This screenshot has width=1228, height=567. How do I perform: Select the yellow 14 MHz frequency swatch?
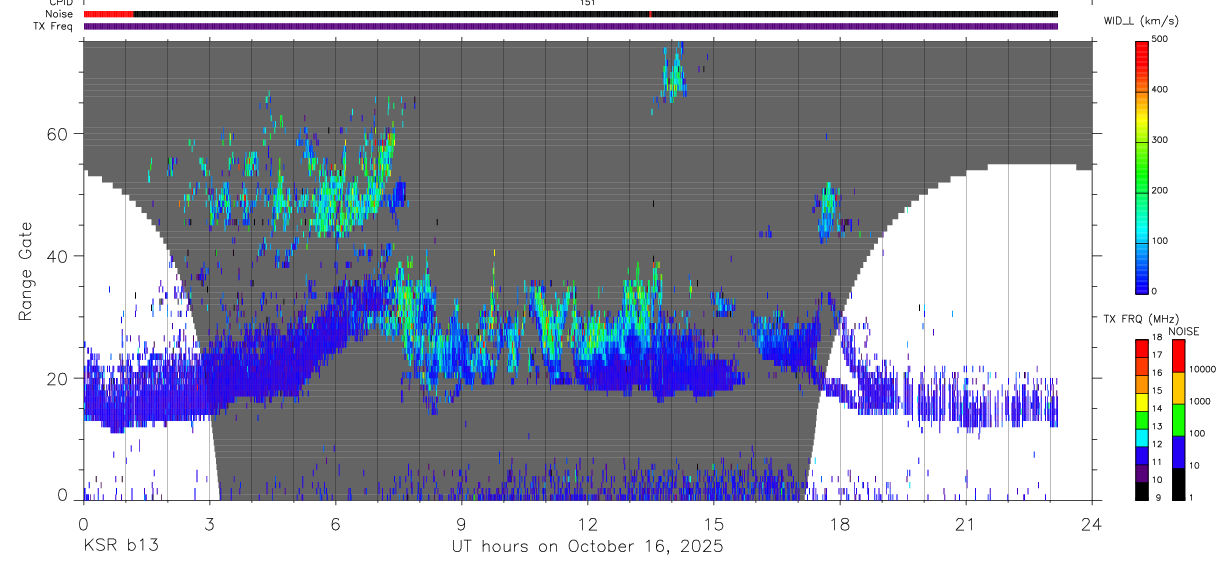click(1142, 402)
